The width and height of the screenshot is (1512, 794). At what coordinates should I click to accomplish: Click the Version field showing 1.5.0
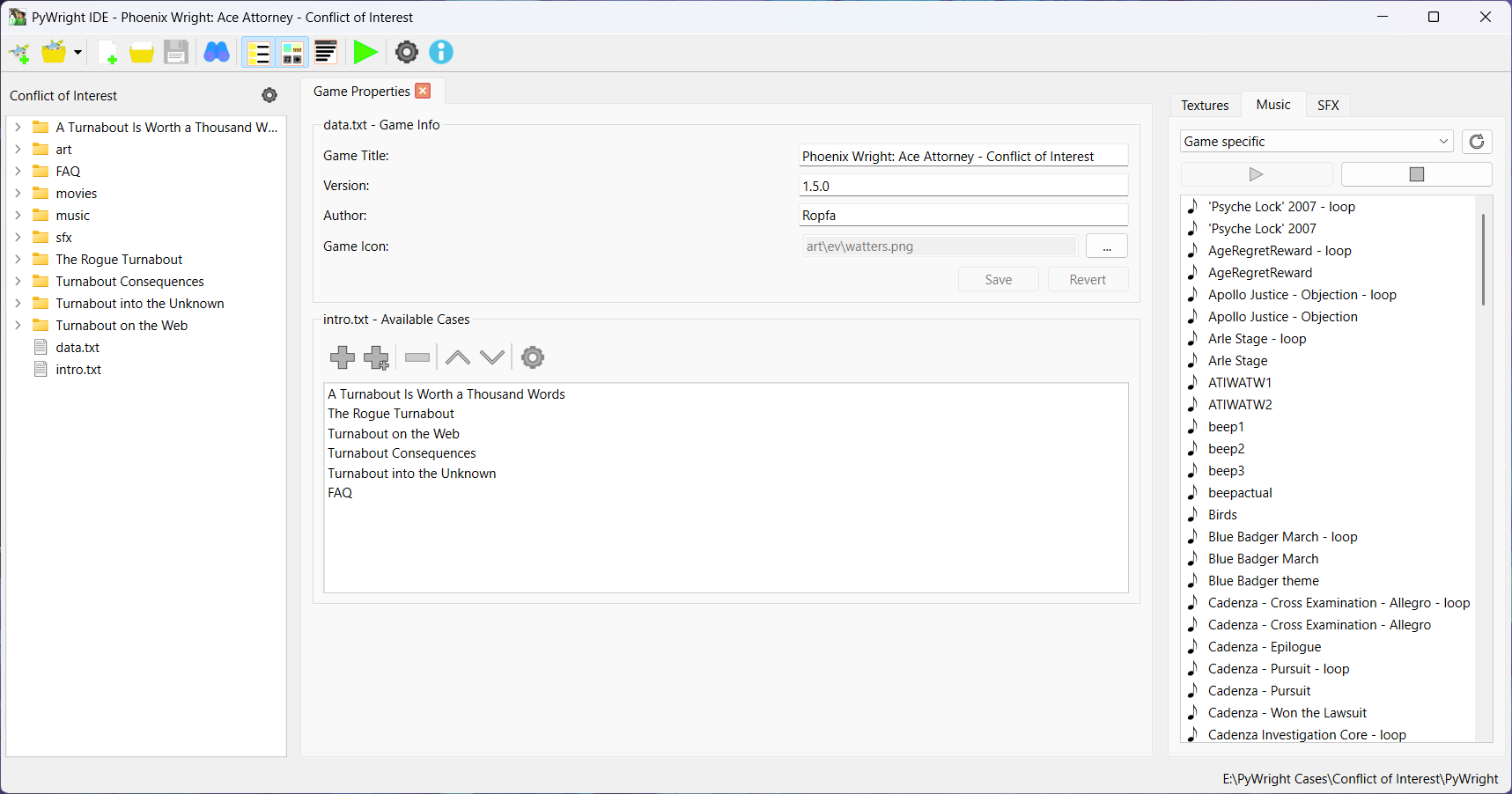click(x=963, y=186)
